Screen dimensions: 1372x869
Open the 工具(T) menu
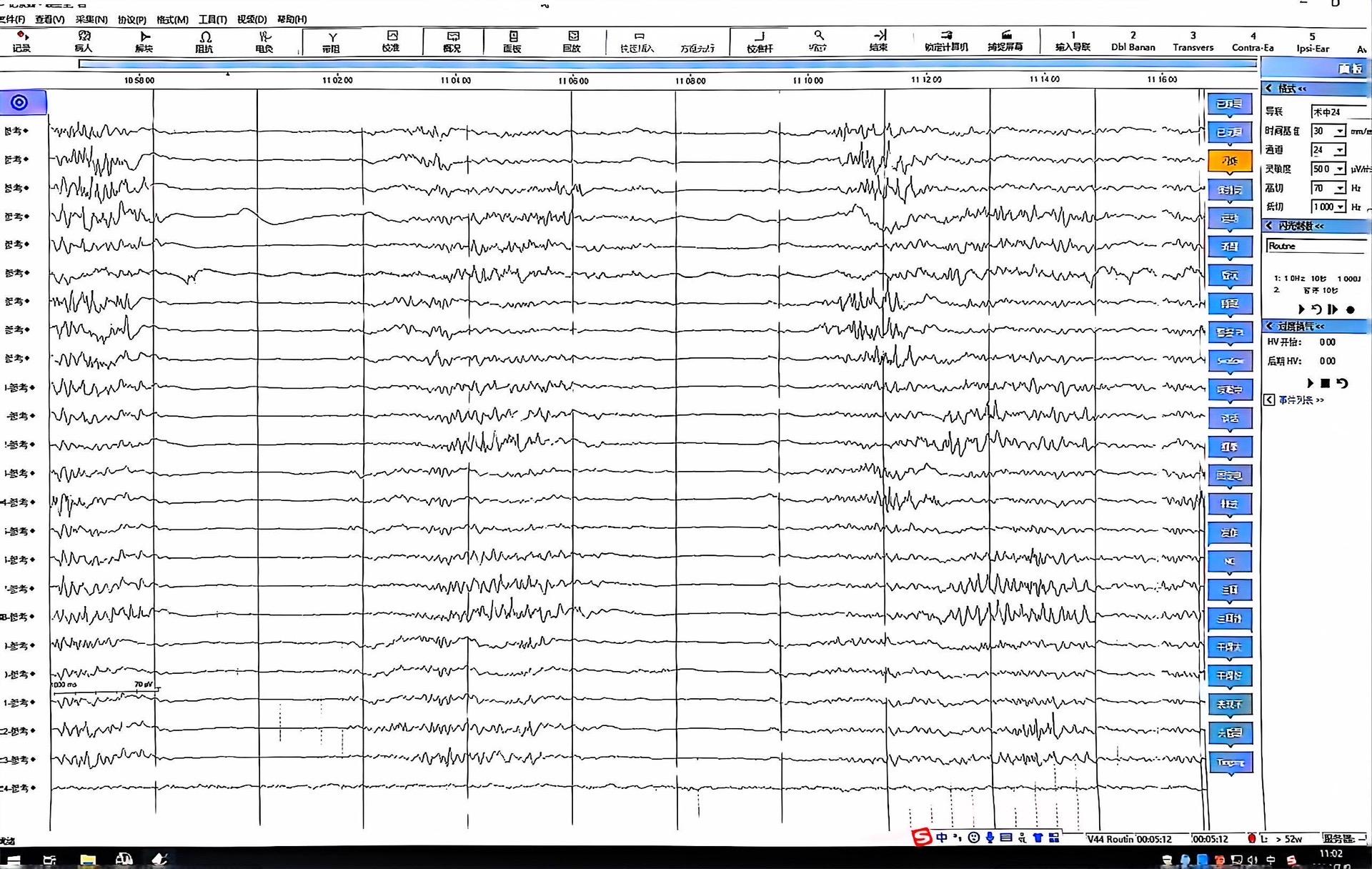(x=213, y=19)
